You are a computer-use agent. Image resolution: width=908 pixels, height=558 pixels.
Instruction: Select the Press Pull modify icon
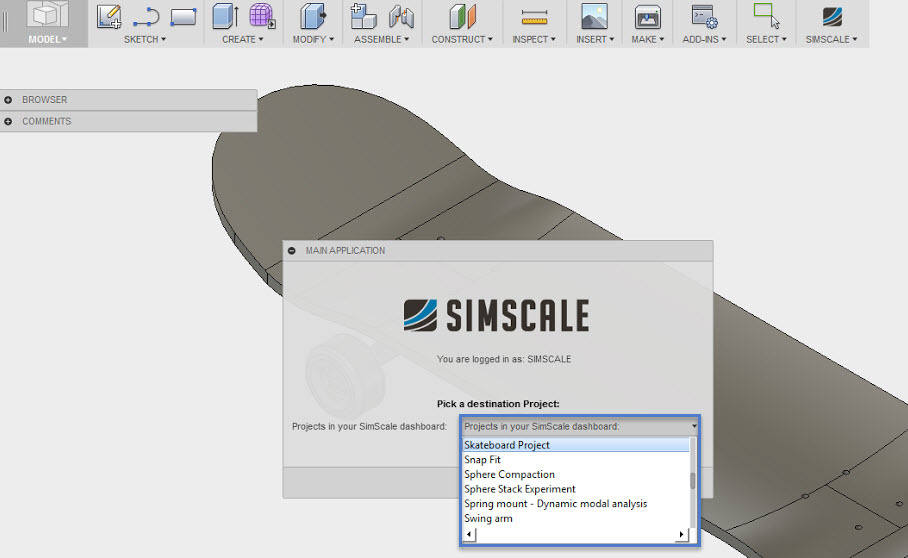pyautogui.click(x=313, y=16)
